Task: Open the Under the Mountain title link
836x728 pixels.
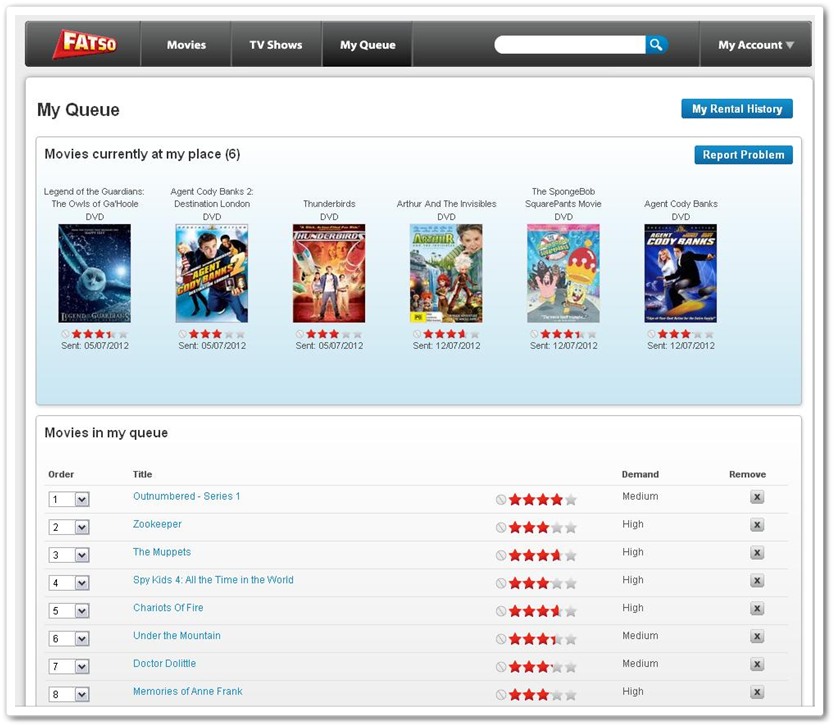Action: coord(177,636)
